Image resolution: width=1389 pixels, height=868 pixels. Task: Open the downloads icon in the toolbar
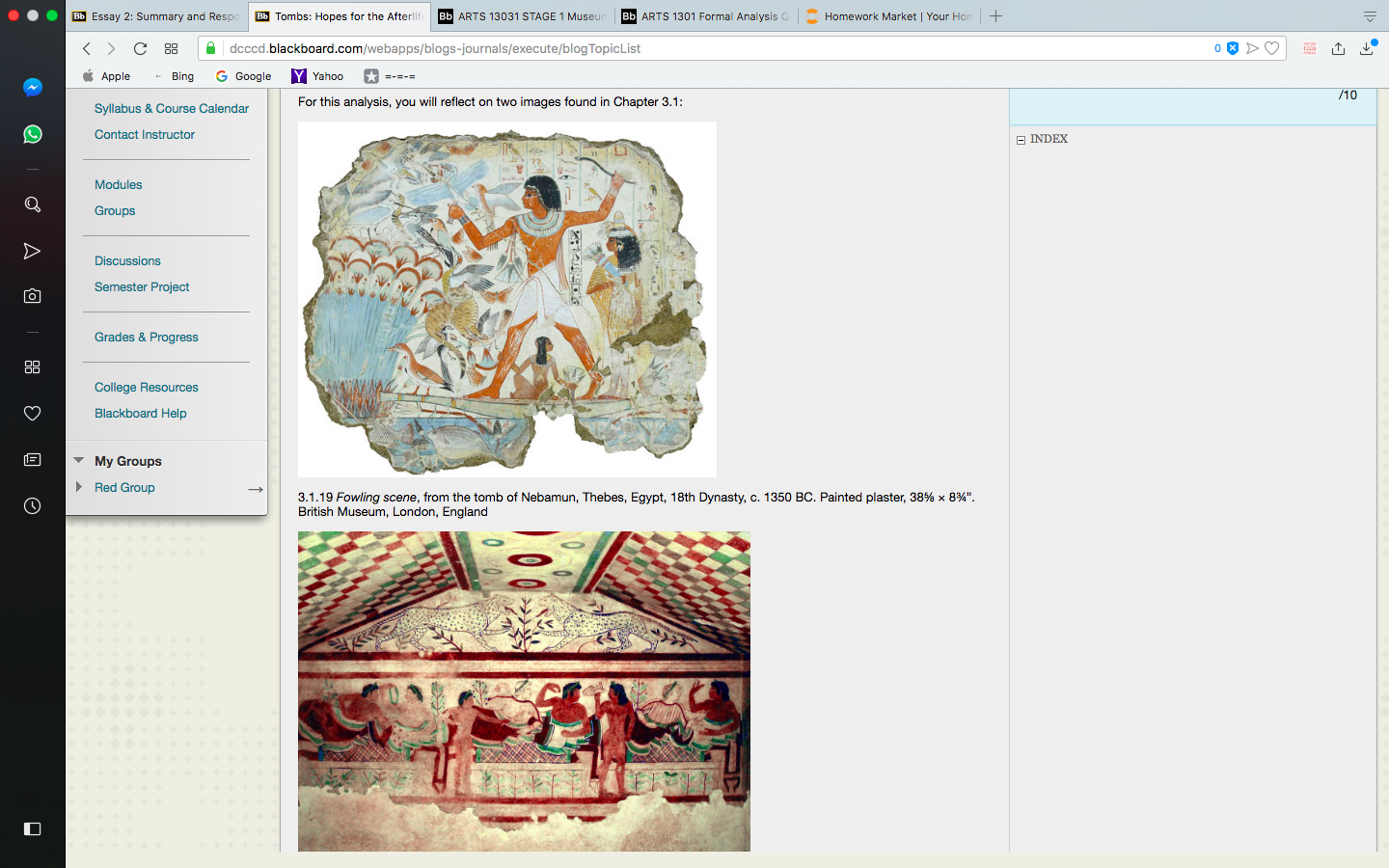click(1367, 48)
